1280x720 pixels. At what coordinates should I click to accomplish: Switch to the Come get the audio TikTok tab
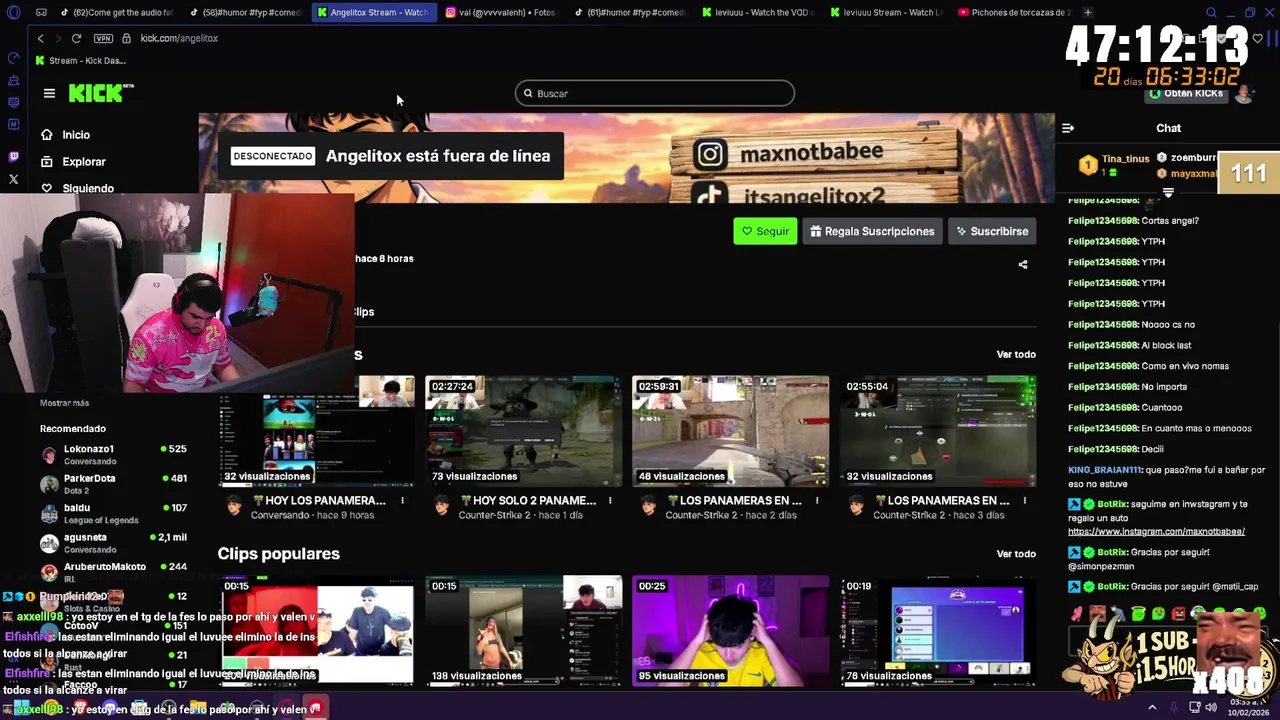pyautogui.click(x=116, y=12)
